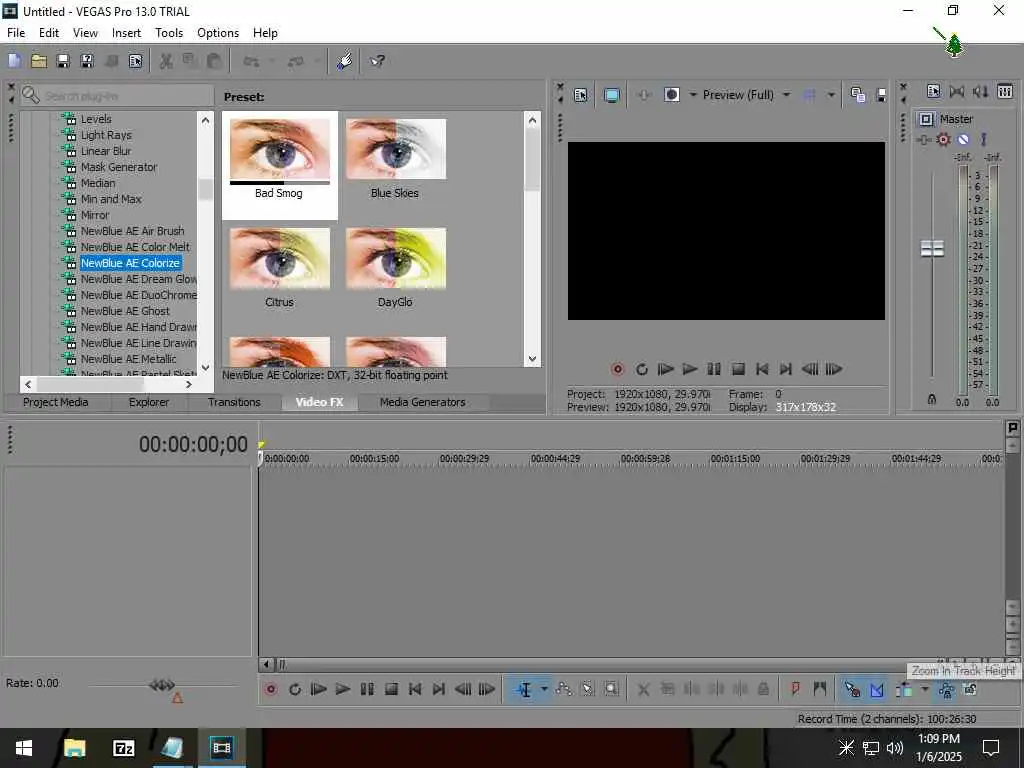Toggle Split Screen View in preview toolbar
The image size is (1024, 768).
pyautogui.click(x=671, y=95)
